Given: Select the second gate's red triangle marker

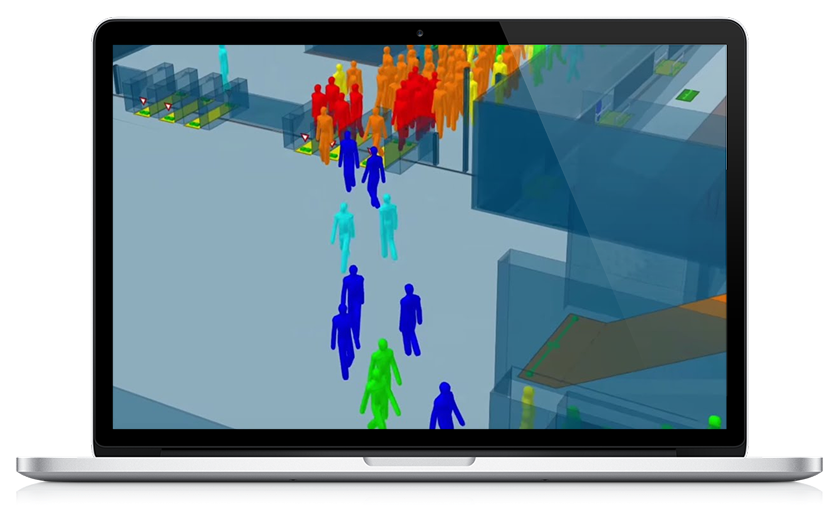Looking at the screenshot, I should (168, 106).
